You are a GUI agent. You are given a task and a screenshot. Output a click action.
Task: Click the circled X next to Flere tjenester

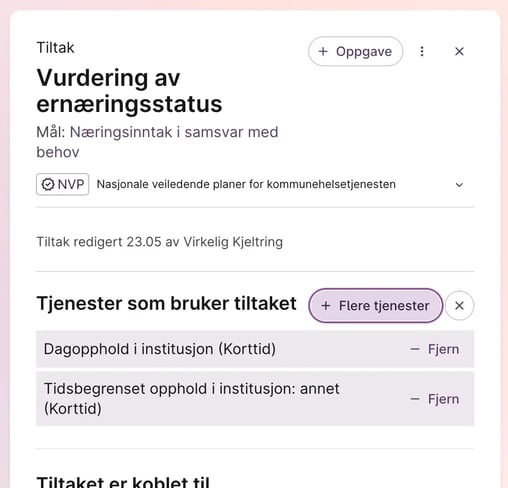click(x=459, y=306)
